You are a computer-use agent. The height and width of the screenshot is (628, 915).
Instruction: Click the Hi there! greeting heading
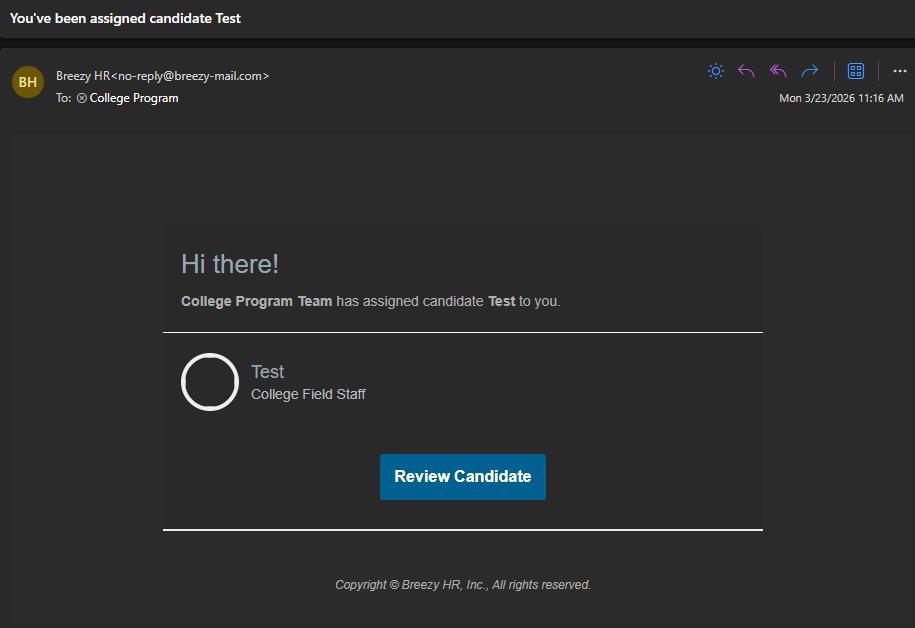point(230,264)
